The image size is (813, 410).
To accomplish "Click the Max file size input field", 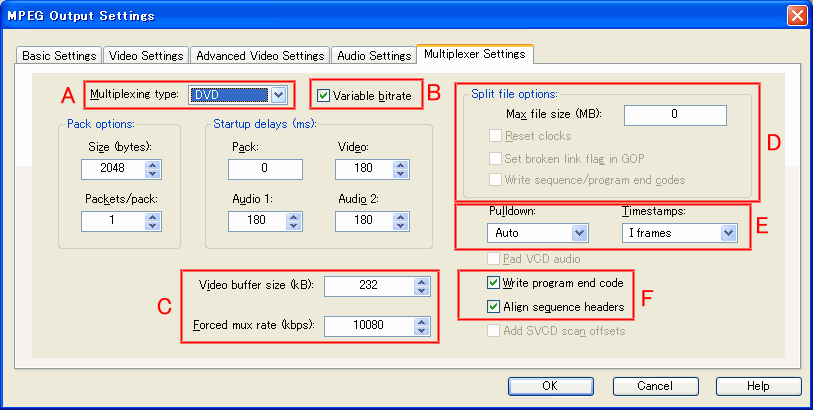I will click(675, 115).
